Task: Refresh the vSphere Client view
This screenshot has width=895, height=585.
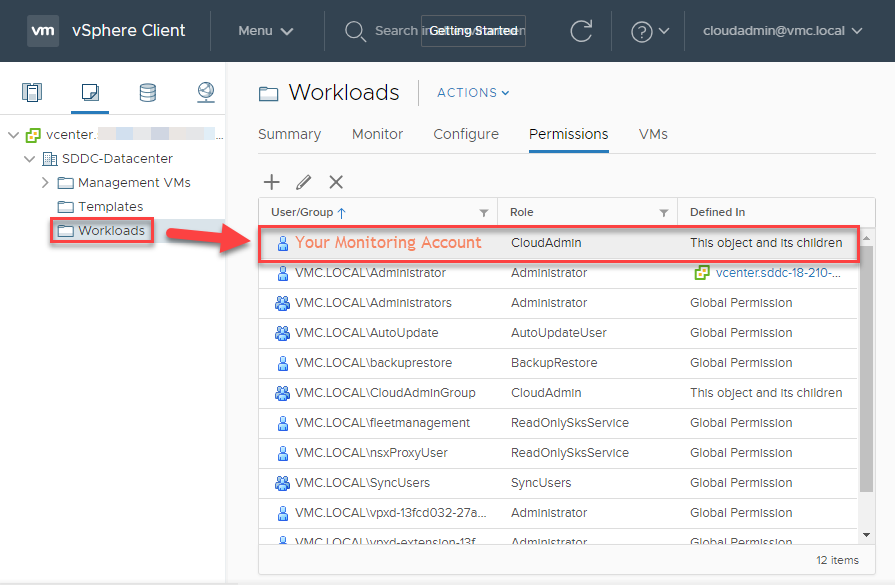Action: 581,31
